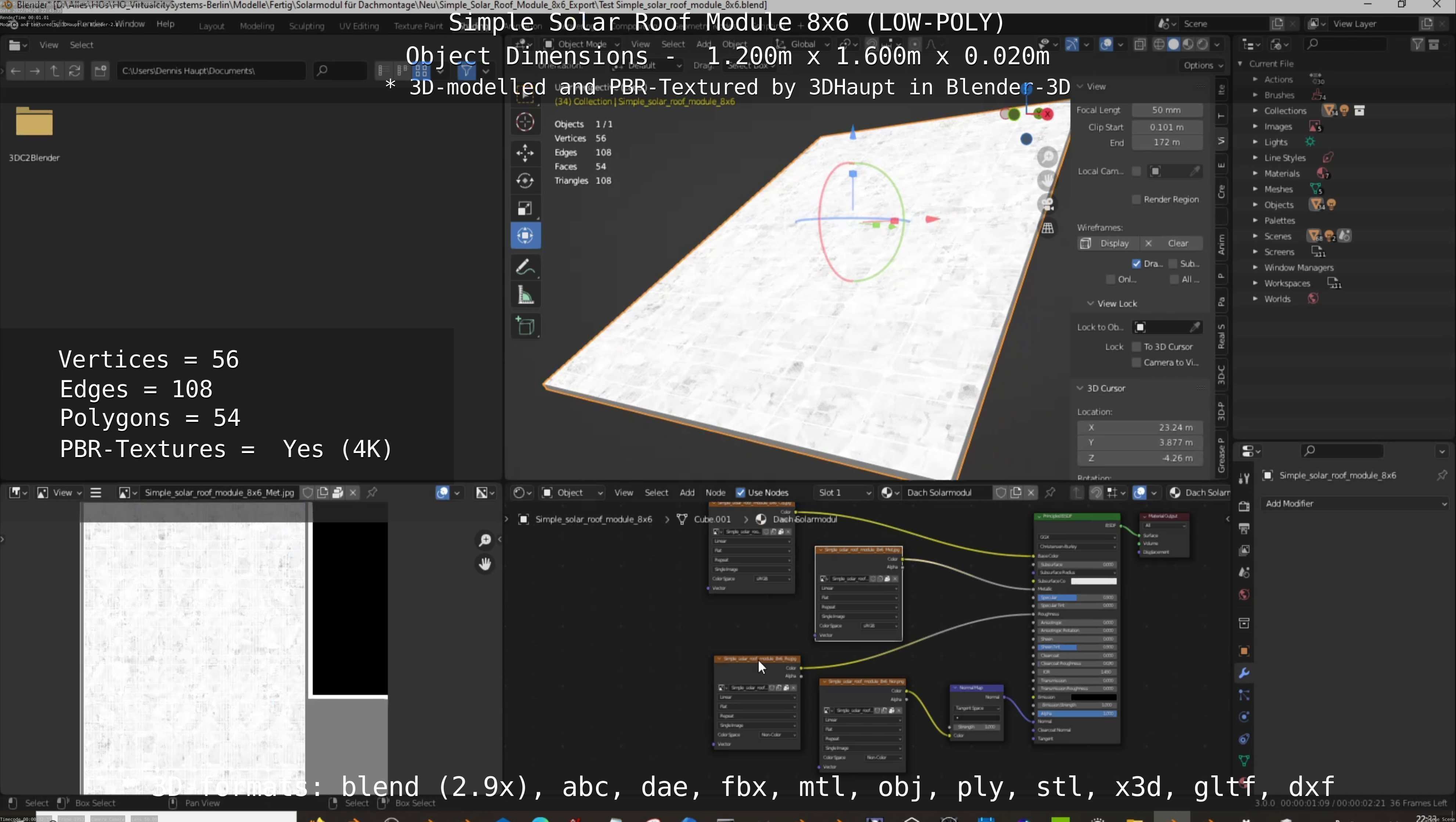Switch to the UV Editing workspace tab
The image size is (1456, 822).
pos(358,26)
